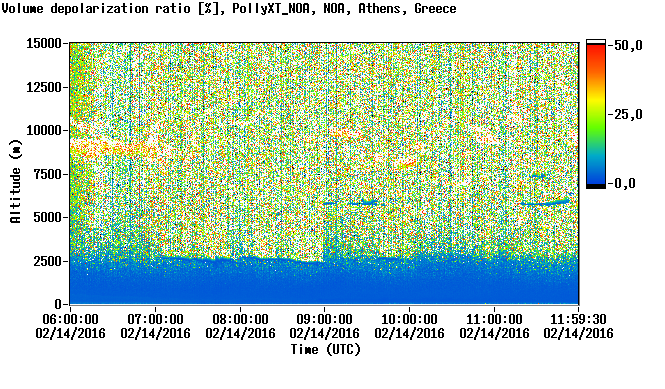Image resolution: width=665 pixels, height=389 pixels.
Task: Click the Altitude (m) axis title
Action: coord(16,182)
